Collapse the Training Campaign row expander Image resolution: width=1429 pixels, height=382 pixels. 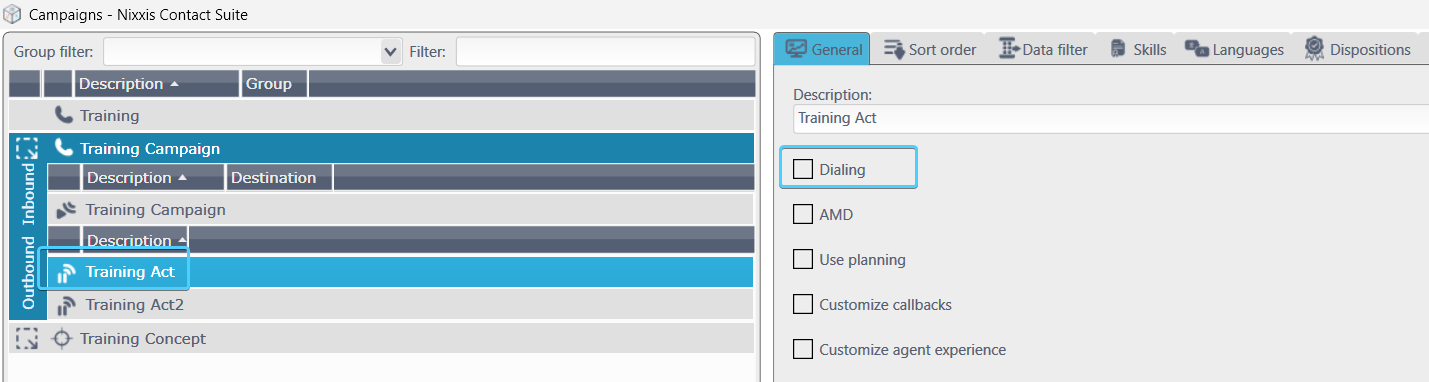pos(27,149)
